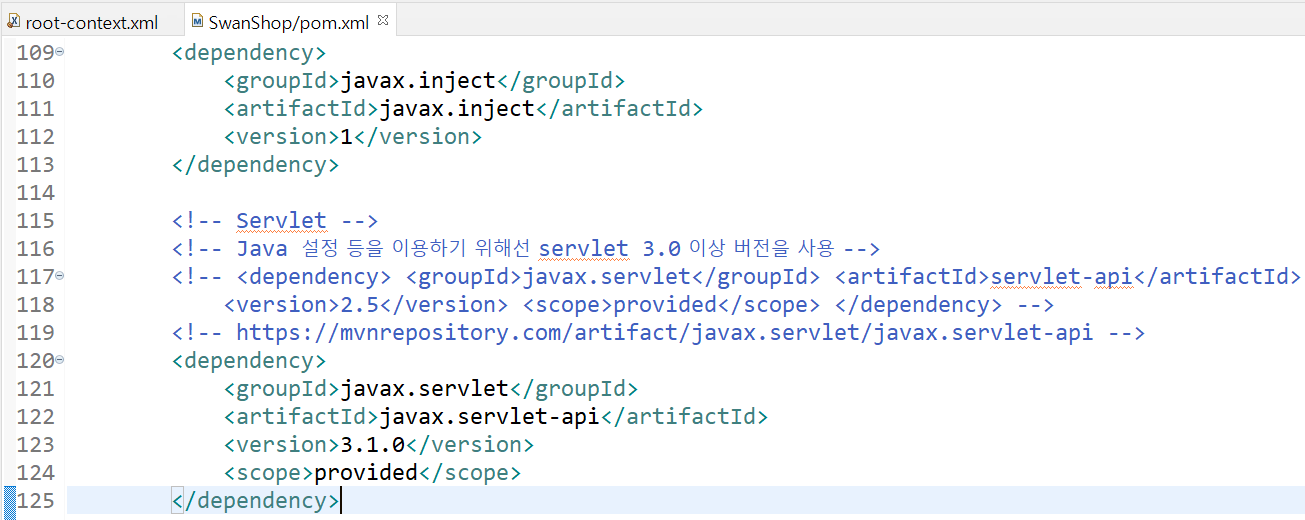The image size is (1305, 520).
Task: Click line number 114 in gutter
Action: (x=36, y=192)
